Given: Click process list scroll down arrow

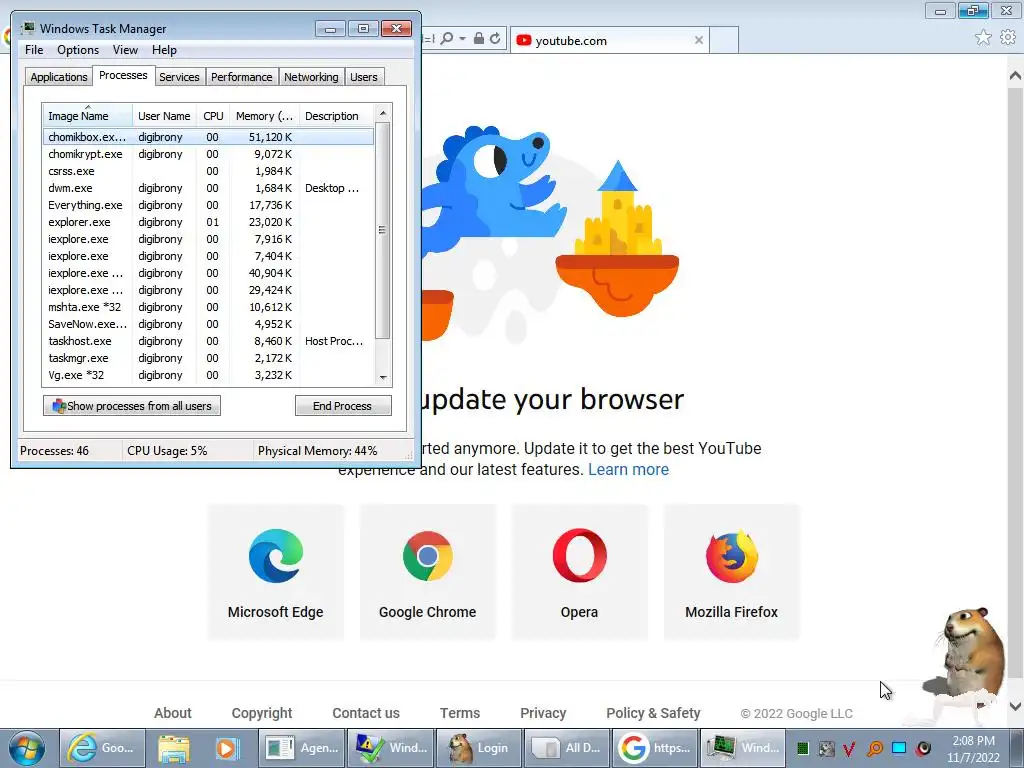Looking at the screenshot, I should click(x=383, y=377).
